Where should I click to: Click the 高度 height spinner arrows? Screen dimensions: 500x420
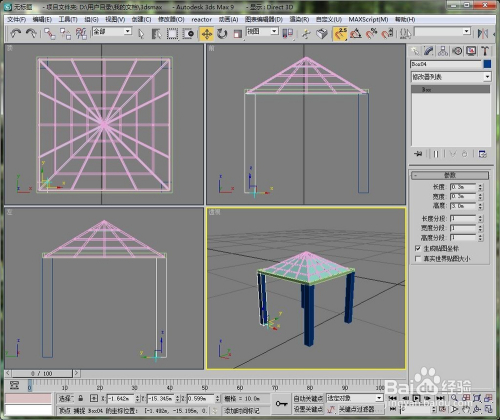(x=480, y=206)
